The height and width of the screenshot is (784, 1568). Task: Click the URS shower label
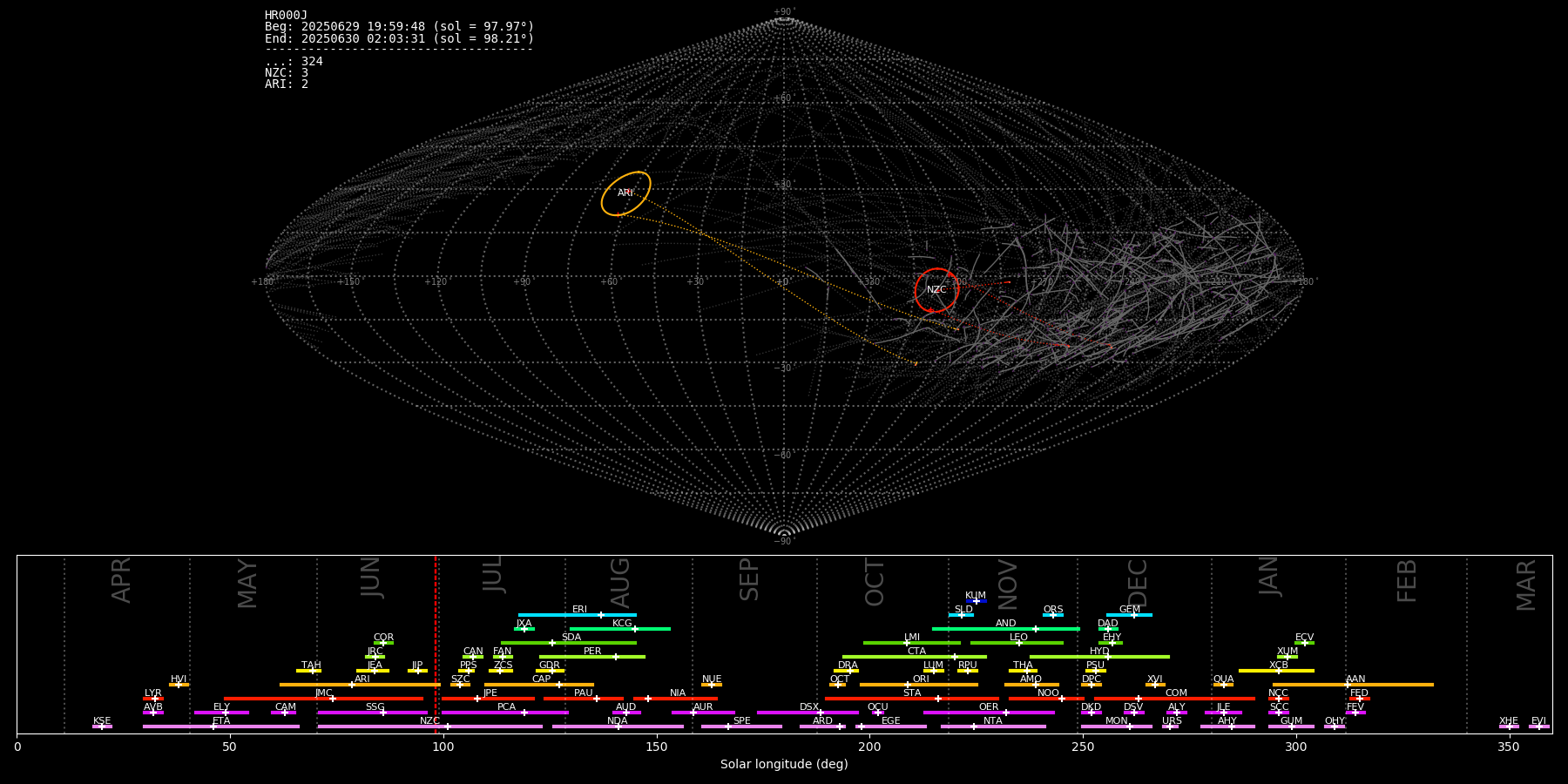(x=1173, y=720)
